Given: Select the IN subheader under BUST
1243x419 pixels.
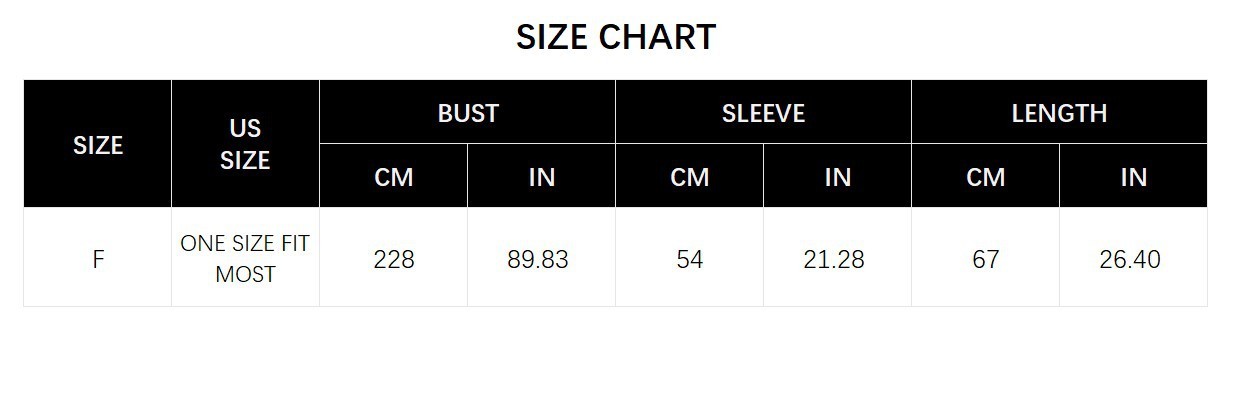Looking at the screenshot, I should 541,176.
